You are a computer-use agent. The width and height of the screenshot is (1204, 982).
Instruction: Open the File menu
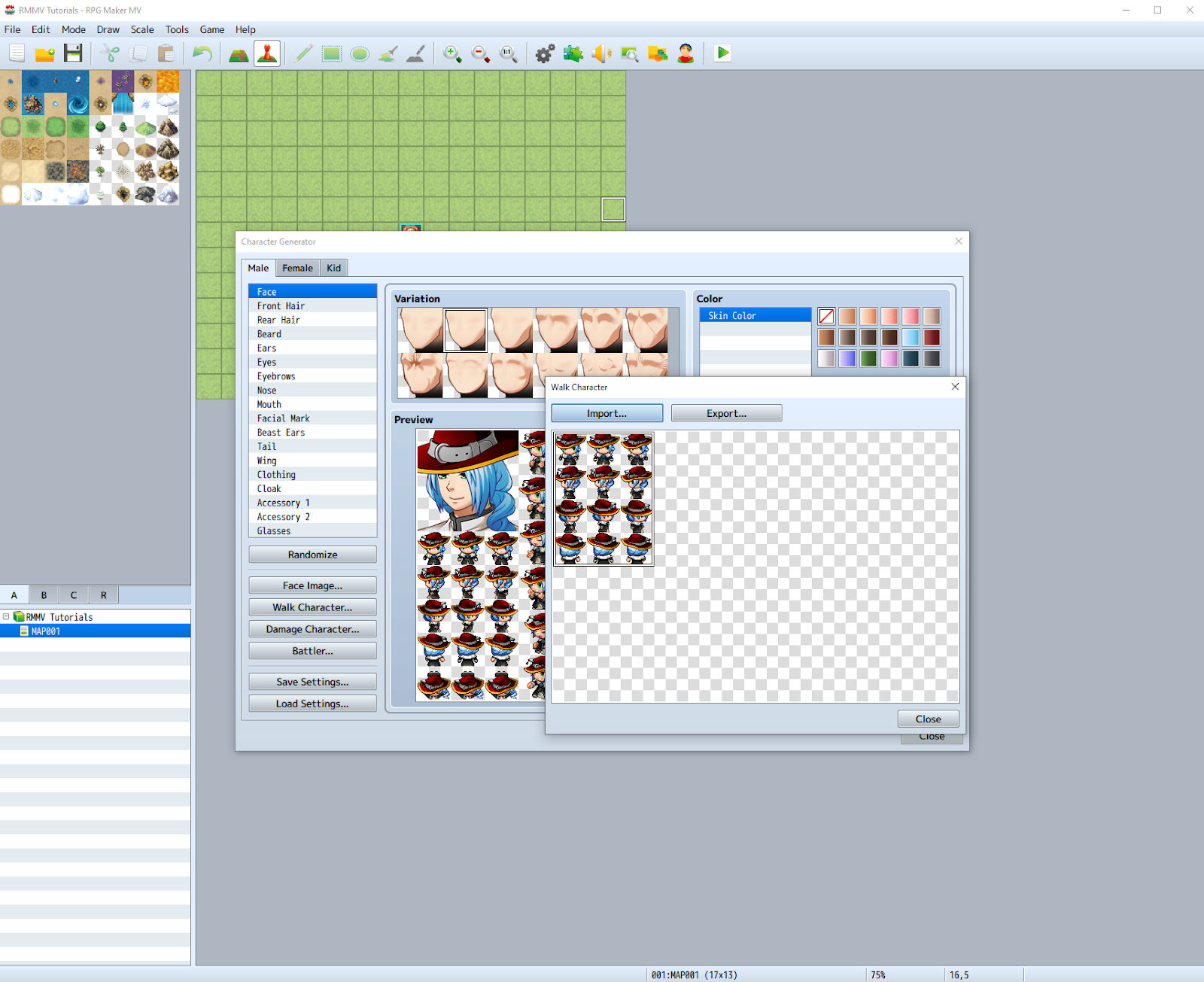(13, 29)
